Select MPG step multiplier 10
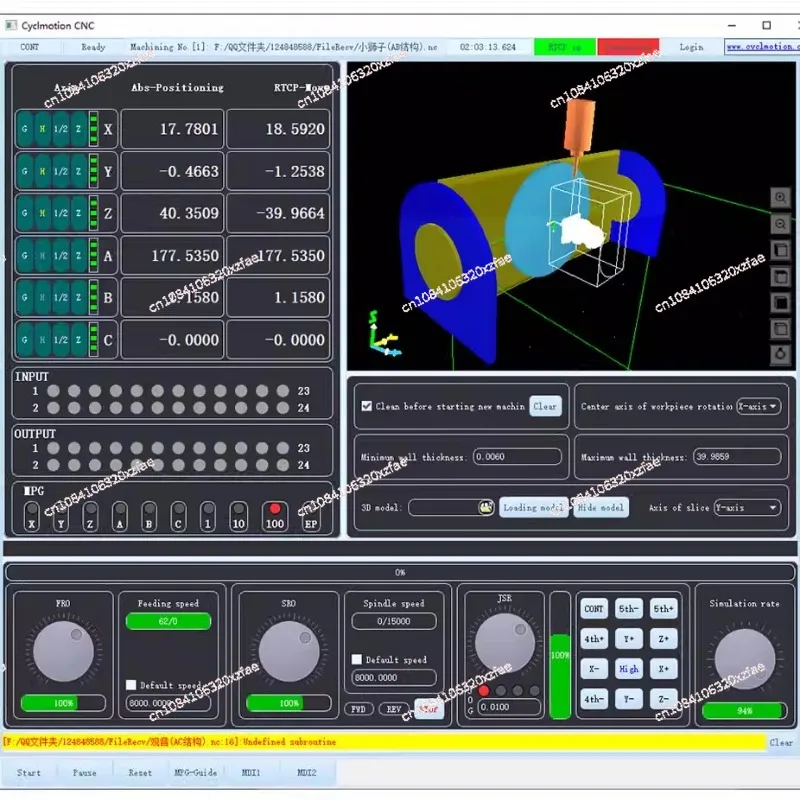 coord(239,516)
